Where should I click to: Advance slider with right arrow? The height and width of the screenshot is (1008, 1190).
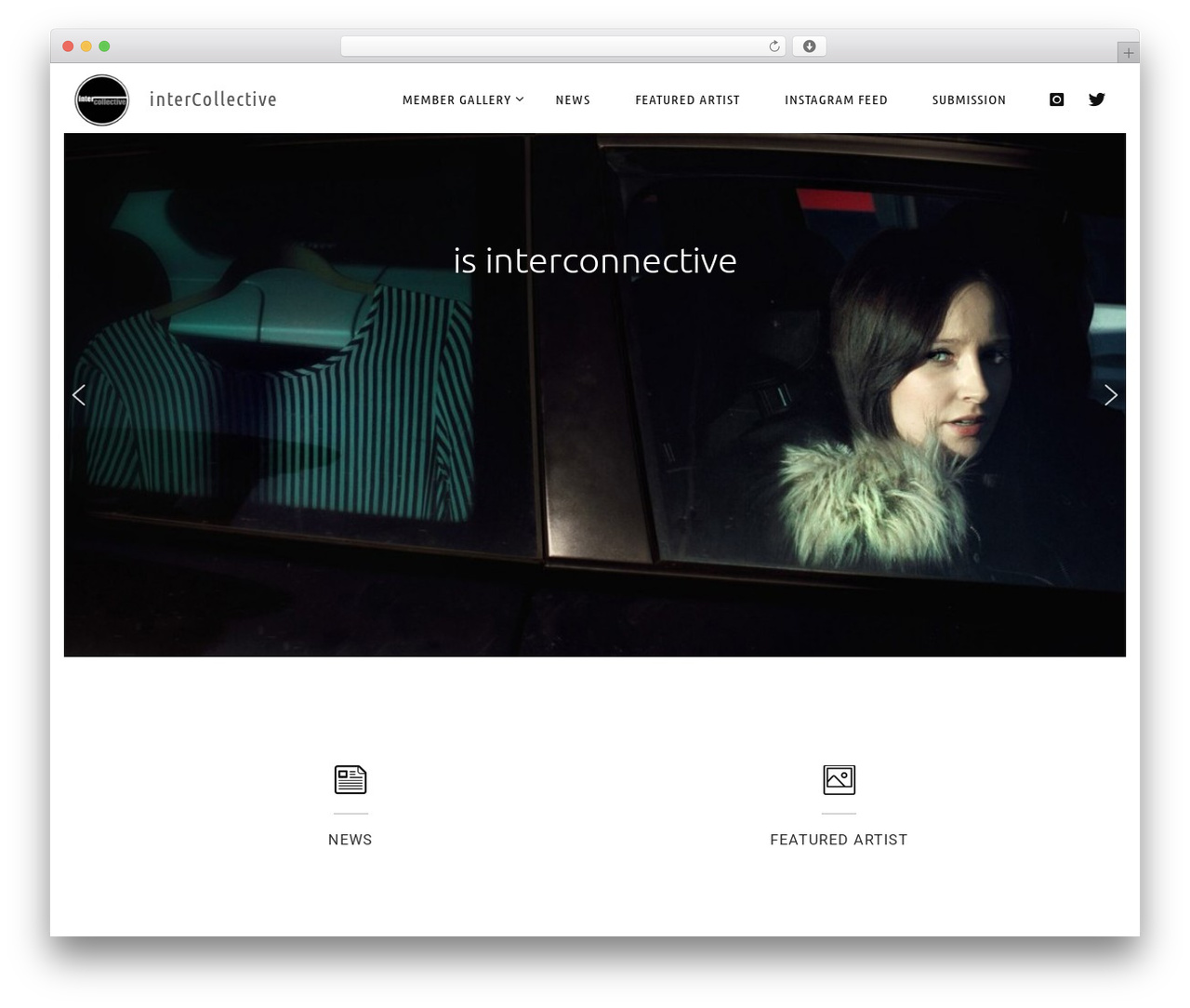coord(1110,395)
